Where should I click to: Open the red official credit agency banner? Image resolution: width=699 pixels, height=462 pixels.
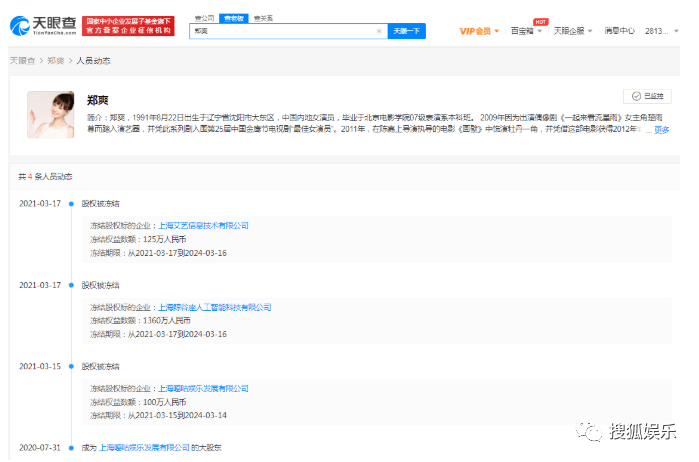(128, 26)
